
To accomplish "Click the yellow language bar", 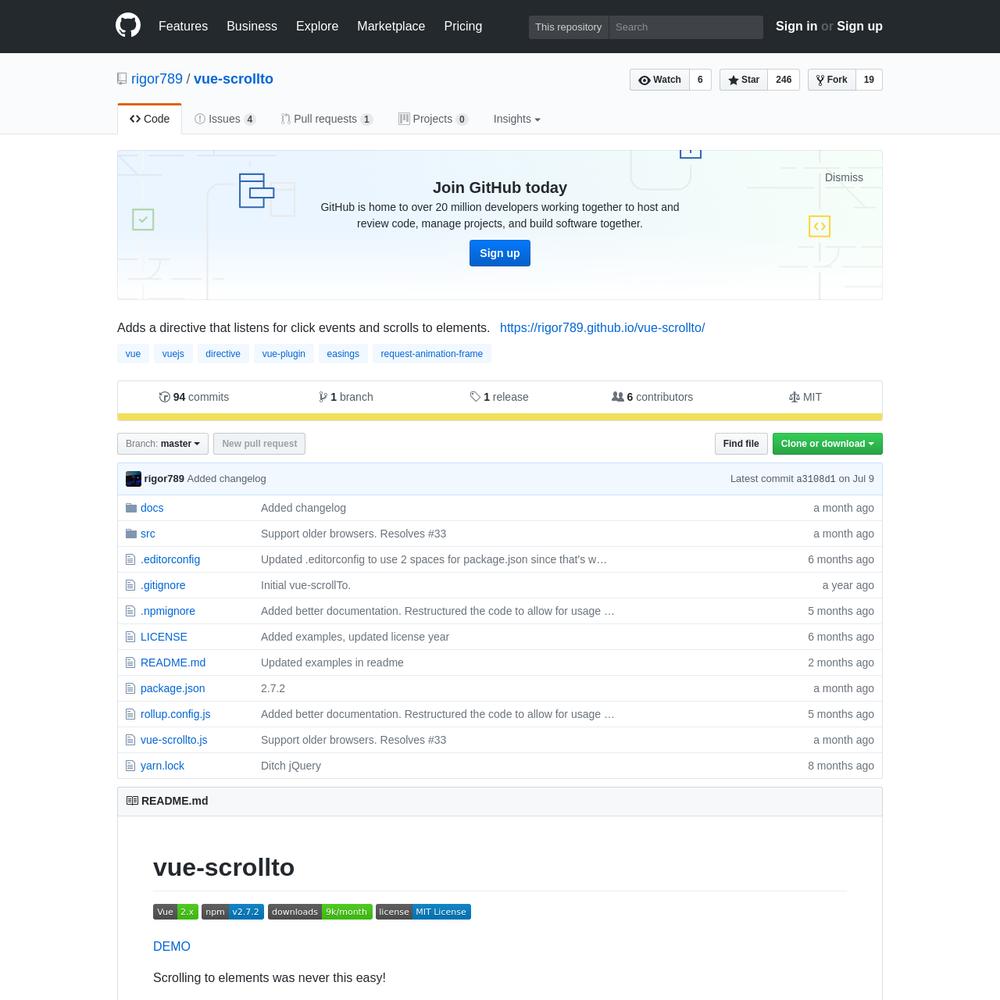I will click(x=499, y=417).
